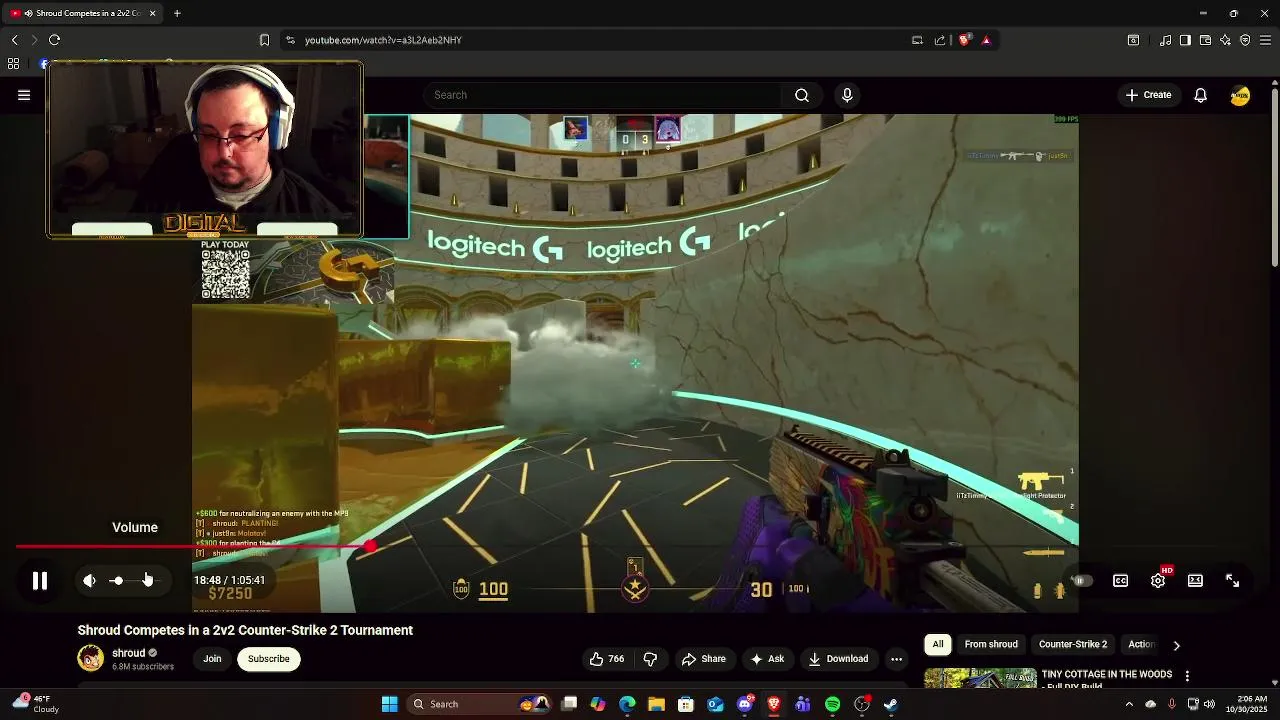Mute the video with the speaker icon

90,580
